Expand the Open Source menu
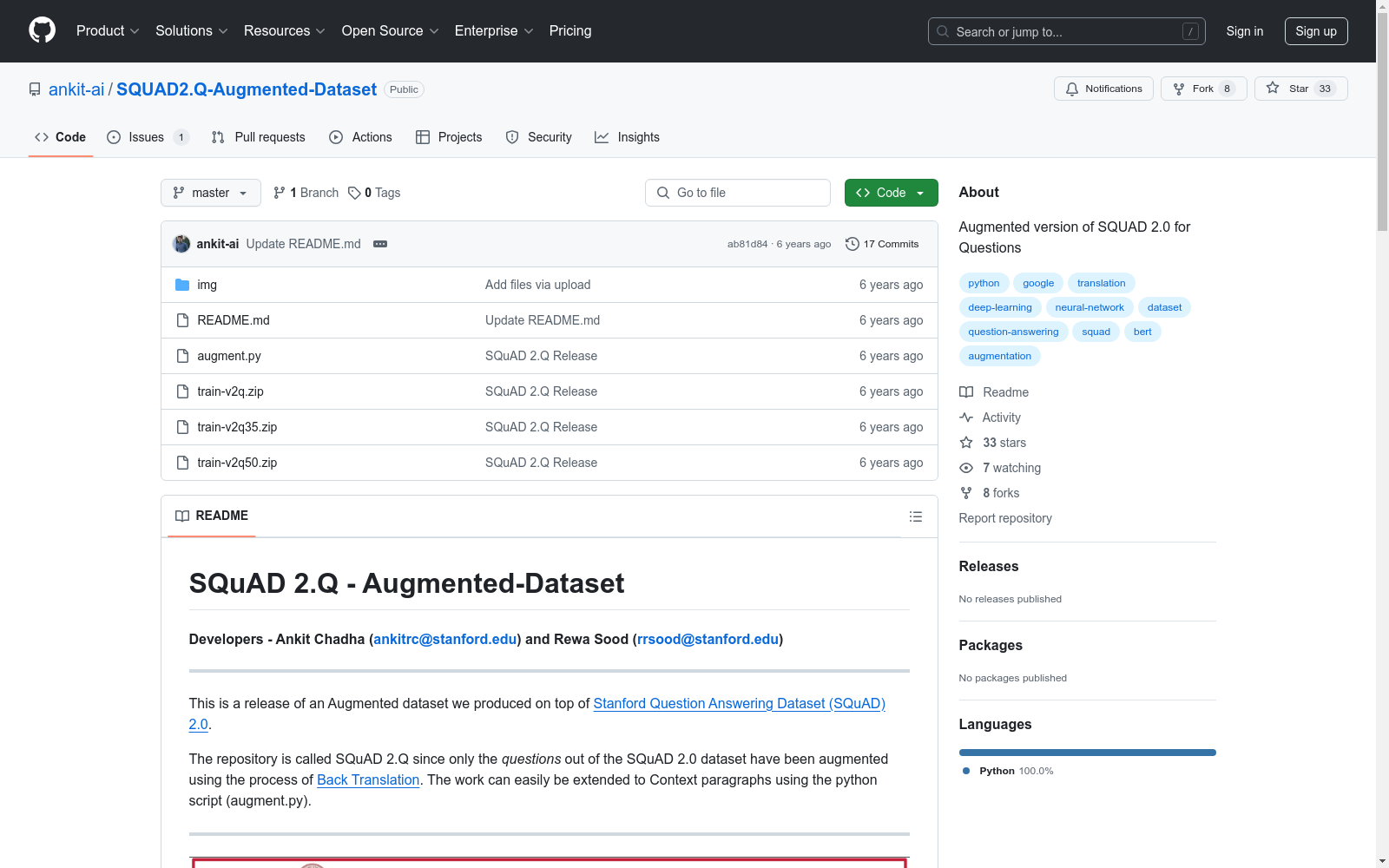Viewport: 1389px width, 868px height. [391, 31]
